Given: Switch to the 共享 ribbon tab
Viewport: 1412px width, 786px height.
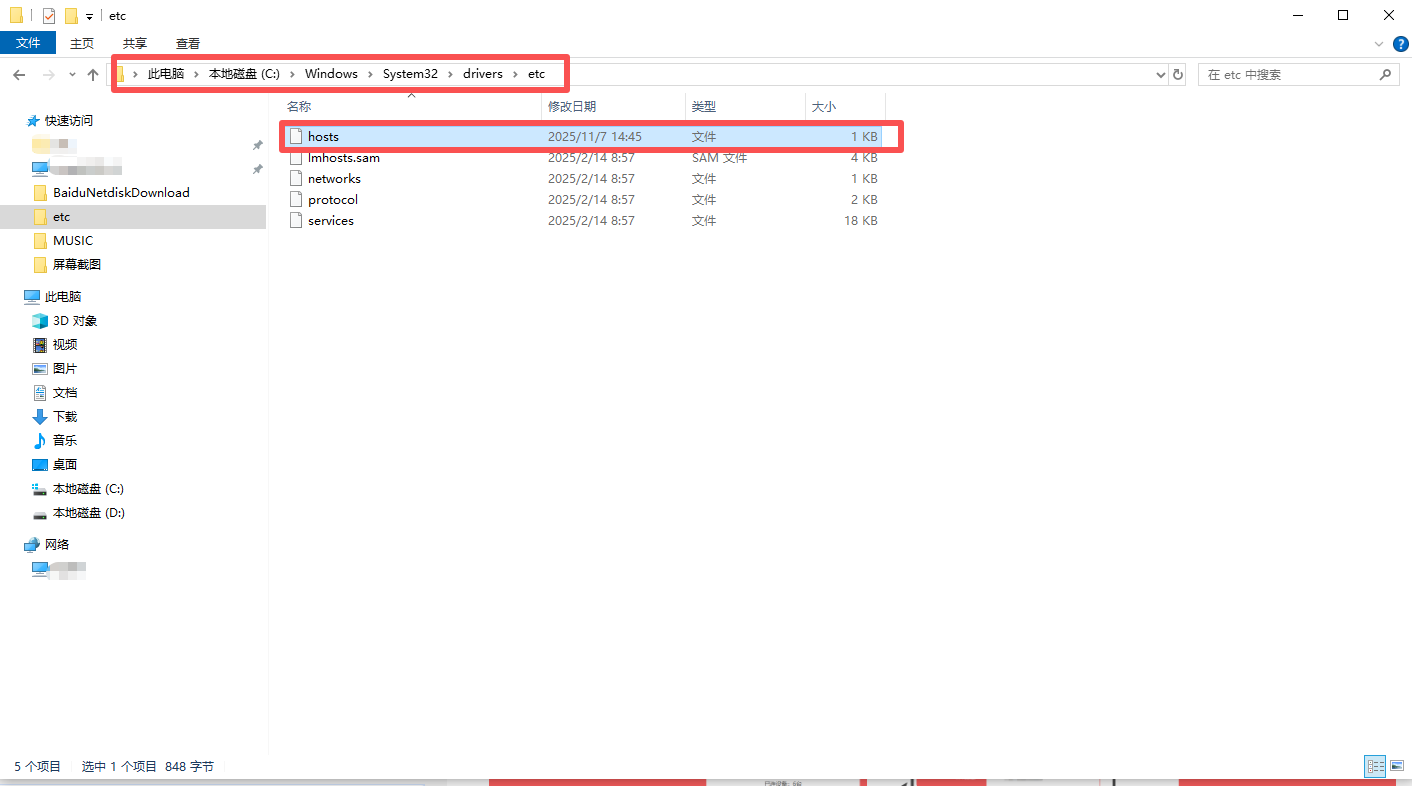Looking at the screenshot, I should (135, 43).
